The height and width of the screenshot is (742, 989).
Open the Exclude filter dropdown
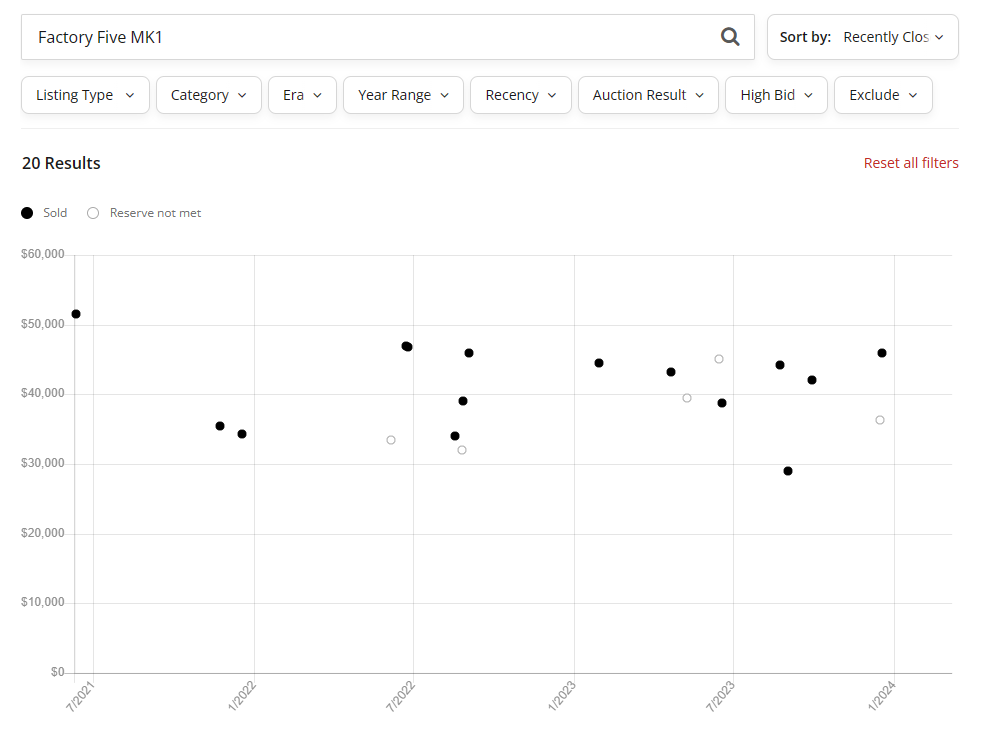pos(883,95)
